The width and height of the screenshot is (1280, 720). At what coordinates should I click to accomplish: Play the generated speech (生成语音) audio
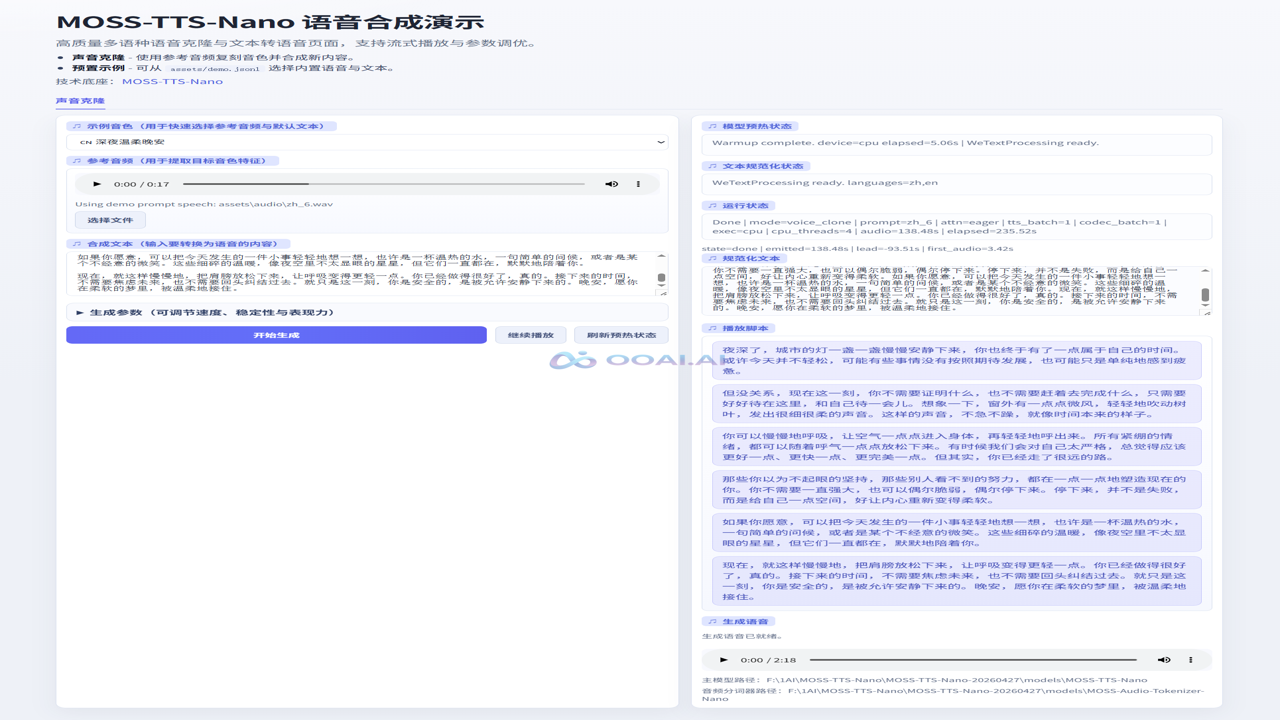tap(724, 660)
